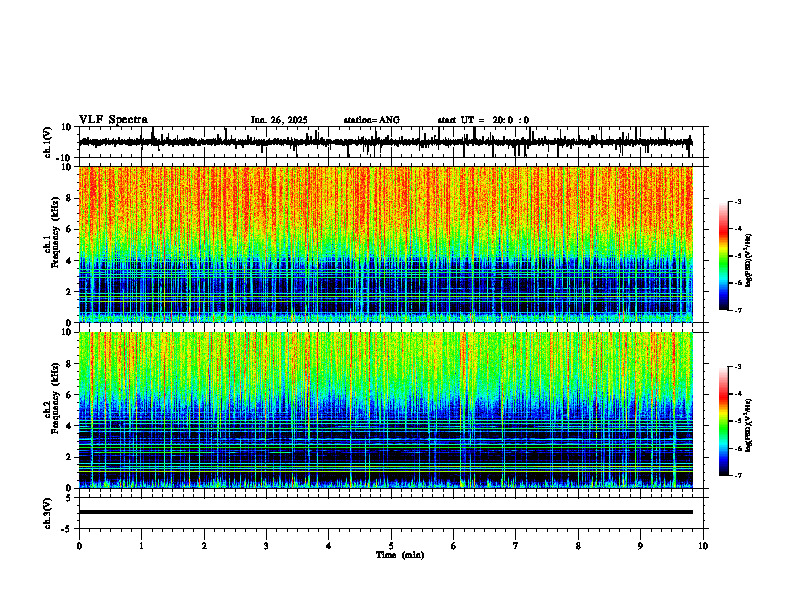The height and width of the screenshot is (612, 792).
Task: Click the 'station=ANG' header label
Action: tap(371, 120)
